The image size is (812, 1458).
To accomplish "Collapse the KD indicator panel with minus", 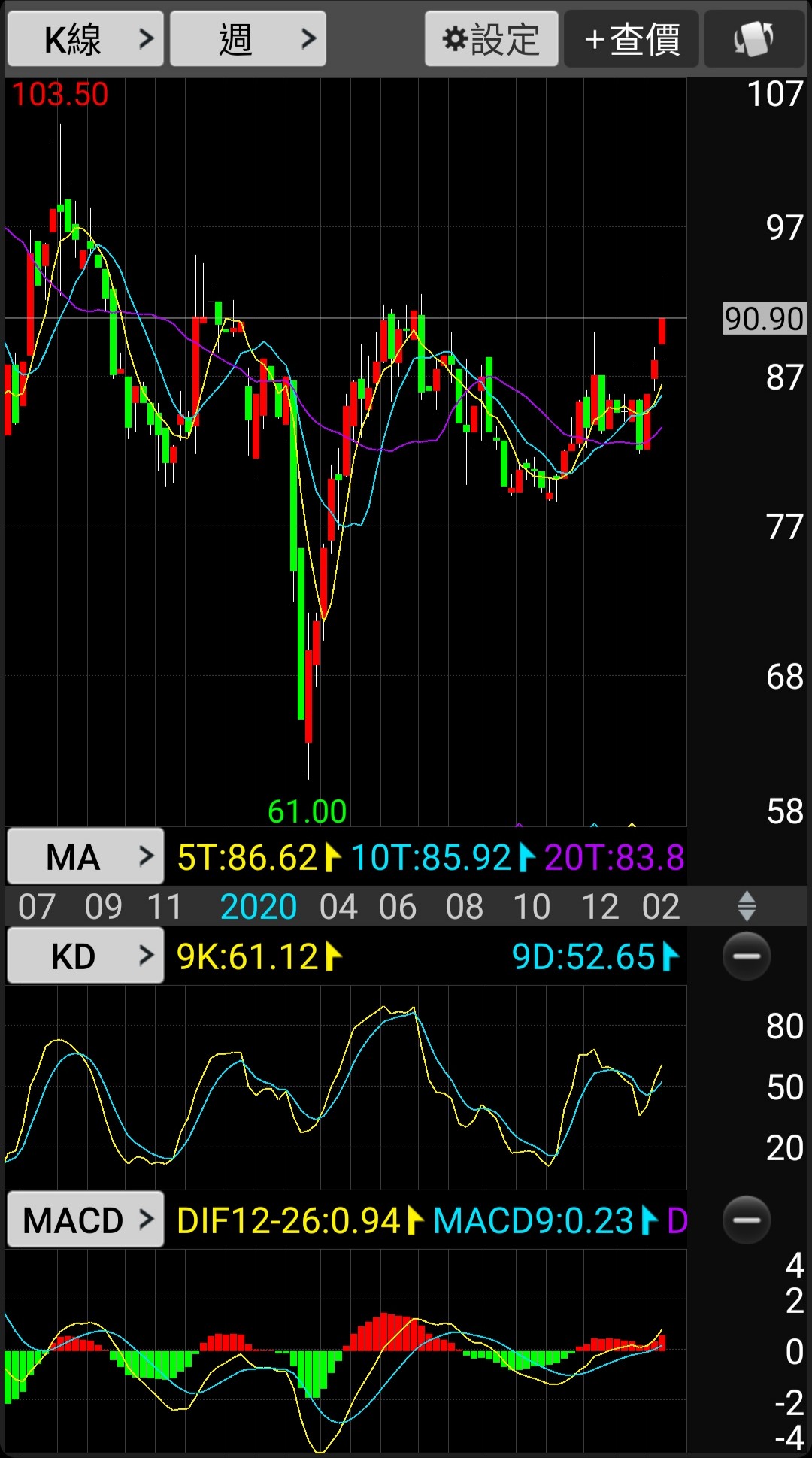I will pyautogui.click(x=746, y=956).
